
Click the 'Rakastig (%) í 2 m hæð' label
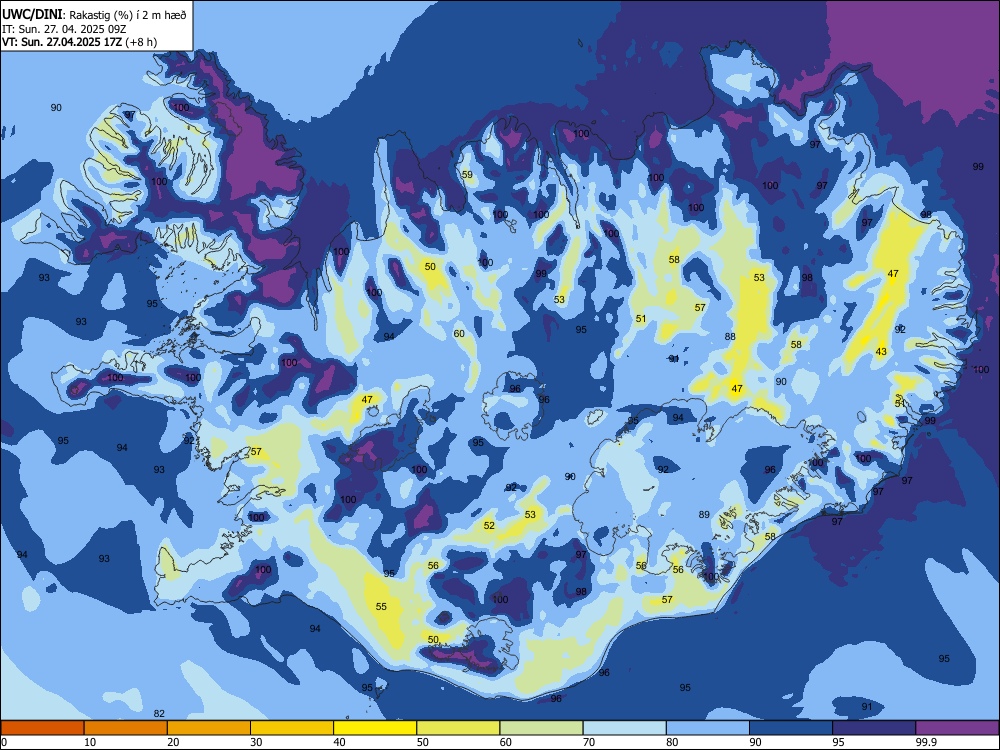coord(128,15)
